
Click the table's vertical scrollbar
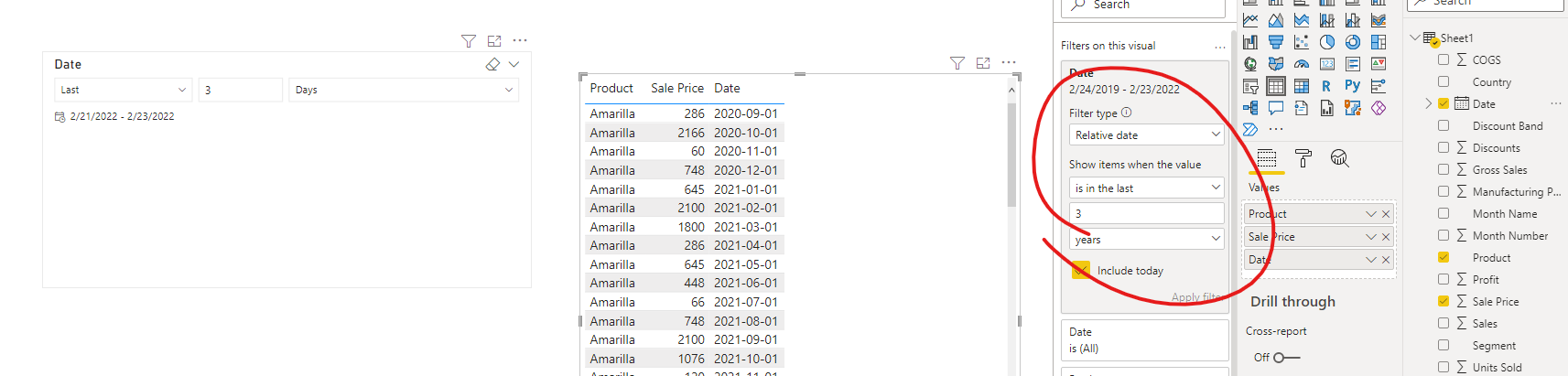click(1011, 156)
